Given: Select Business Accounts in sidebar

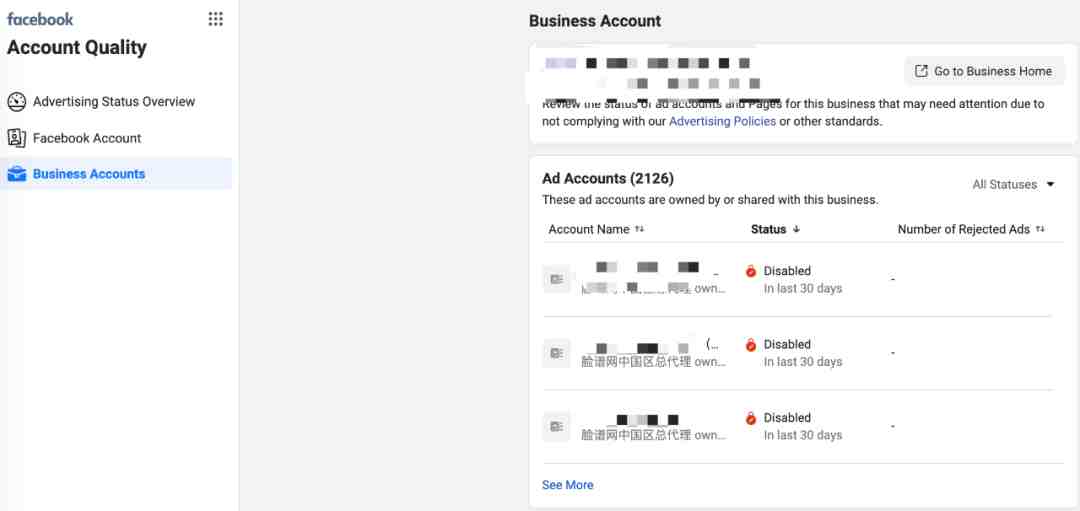Looking at the screenshot, I should pos(89,174).
